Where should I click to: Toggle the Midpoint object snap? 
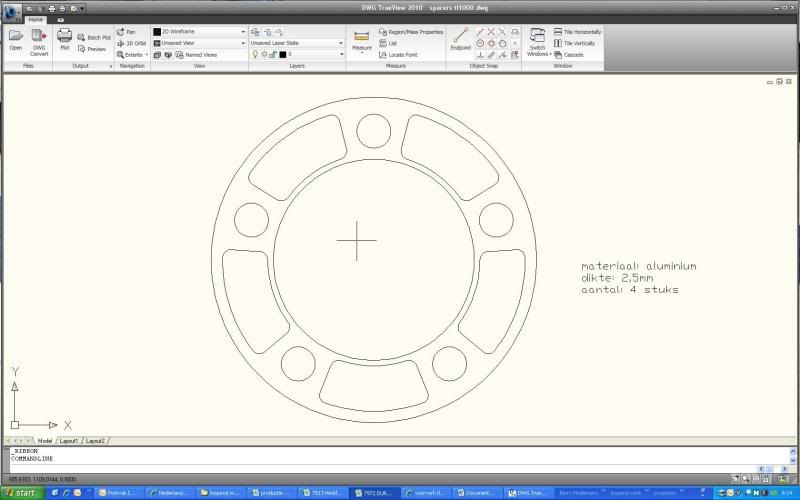point(480,32)
